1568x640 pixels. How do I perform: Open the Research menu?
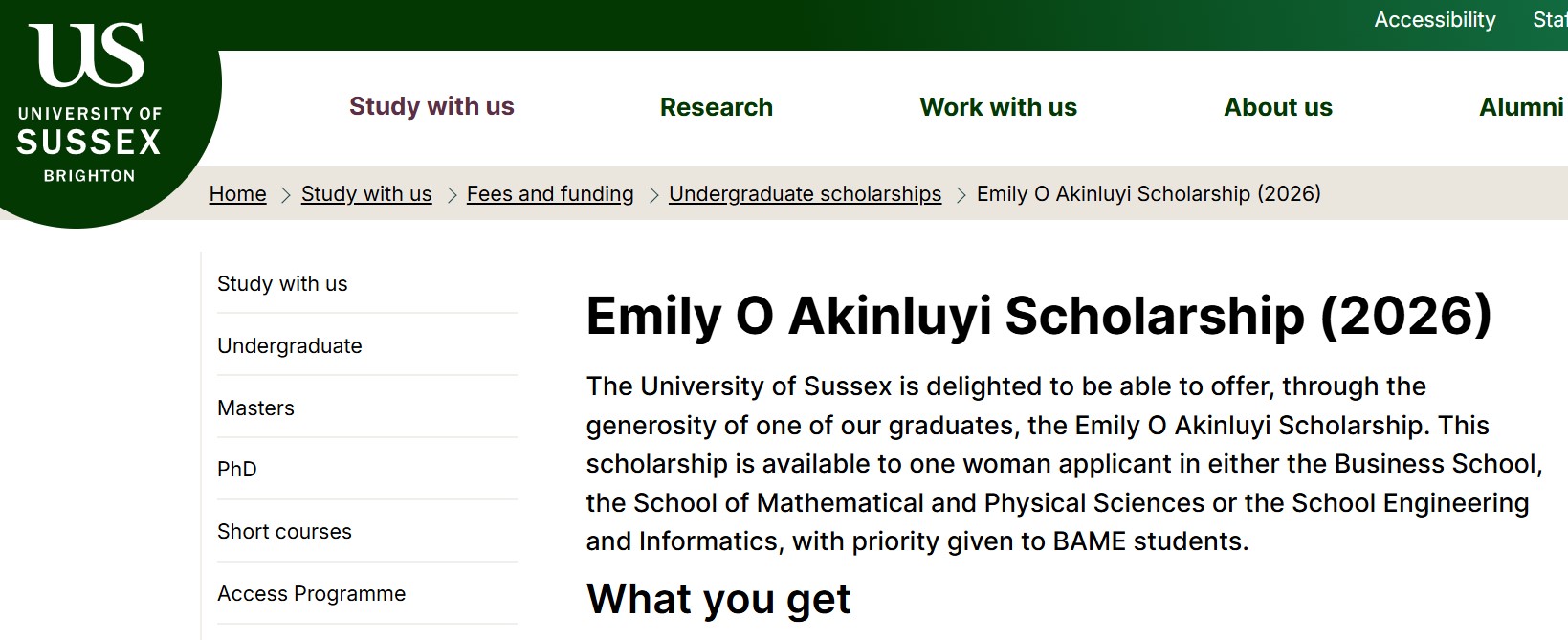717,107
